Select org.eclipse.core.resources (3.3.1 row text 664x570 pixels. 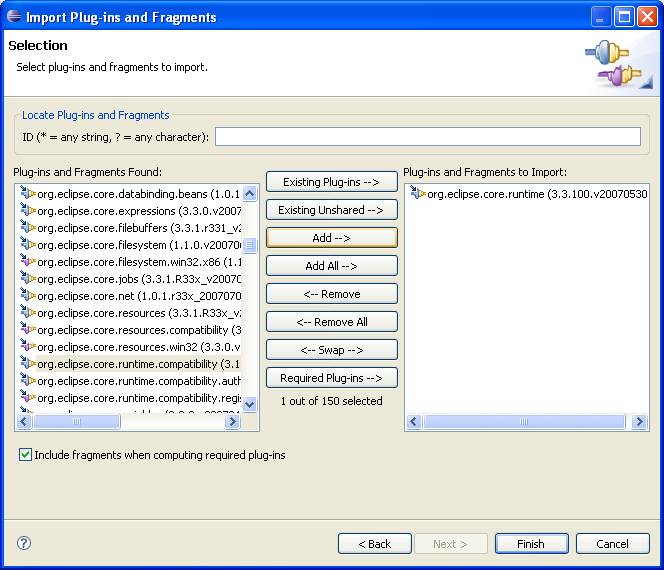point(139,313)
